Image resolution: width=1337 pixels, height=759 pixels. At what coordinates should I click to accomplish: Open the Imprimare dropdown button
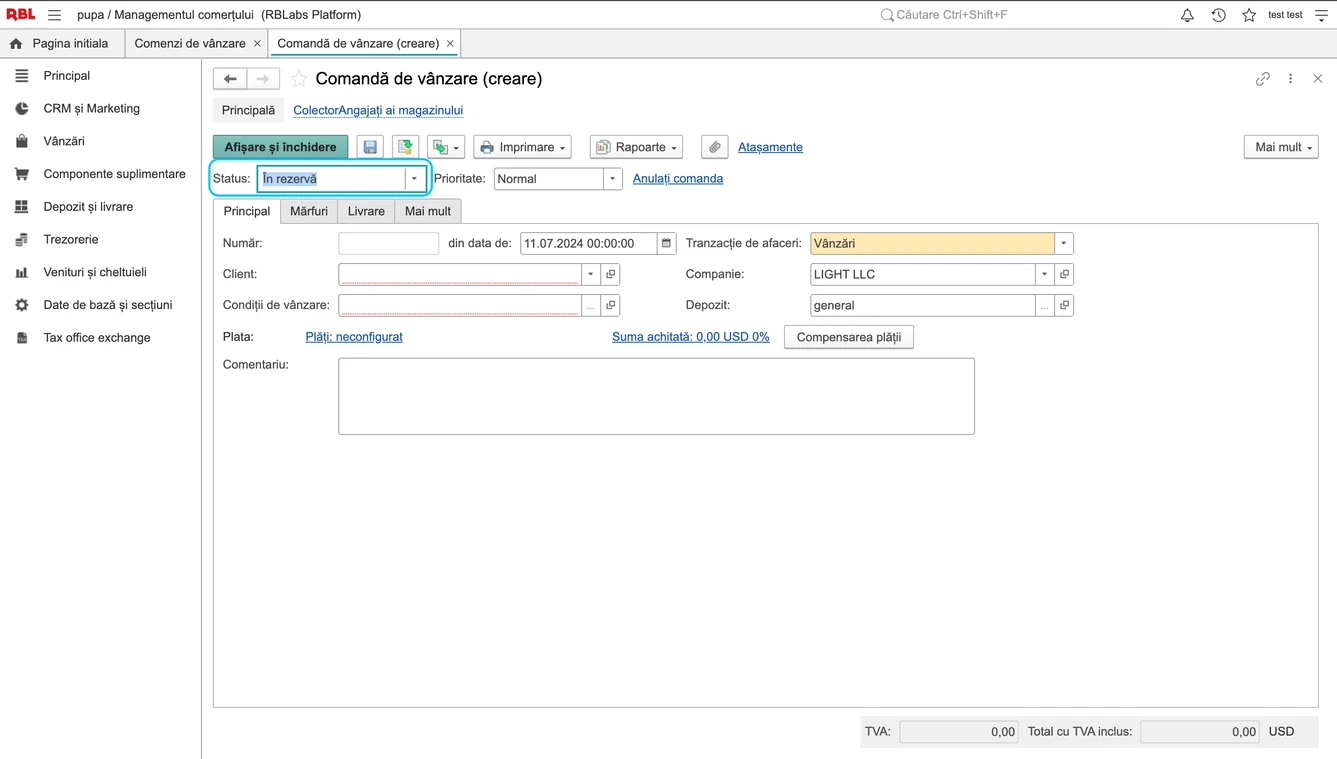[x=522, y=147]
